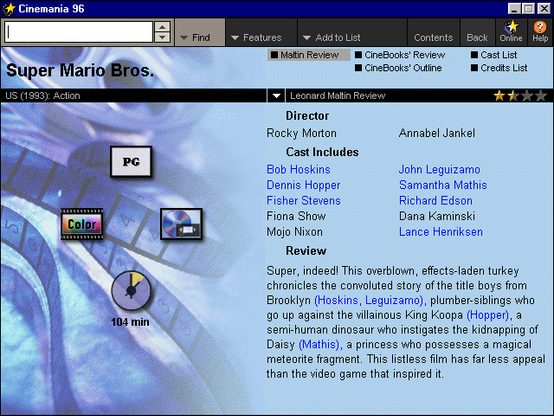
Task: Open the Features dropdown menu
Action: 261,33
